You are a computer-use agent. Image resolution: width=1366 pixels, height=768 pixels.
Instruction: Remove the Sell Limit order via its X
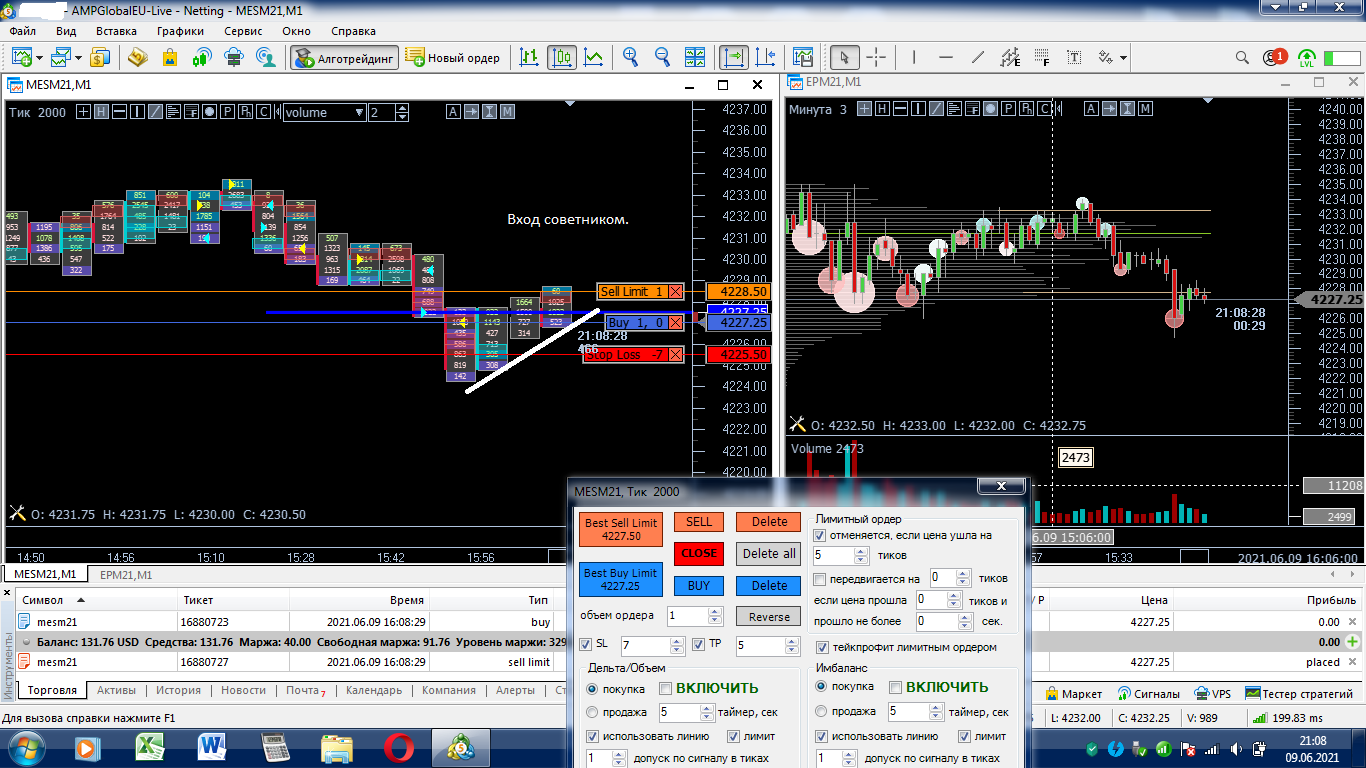click(x=676, y=291)
